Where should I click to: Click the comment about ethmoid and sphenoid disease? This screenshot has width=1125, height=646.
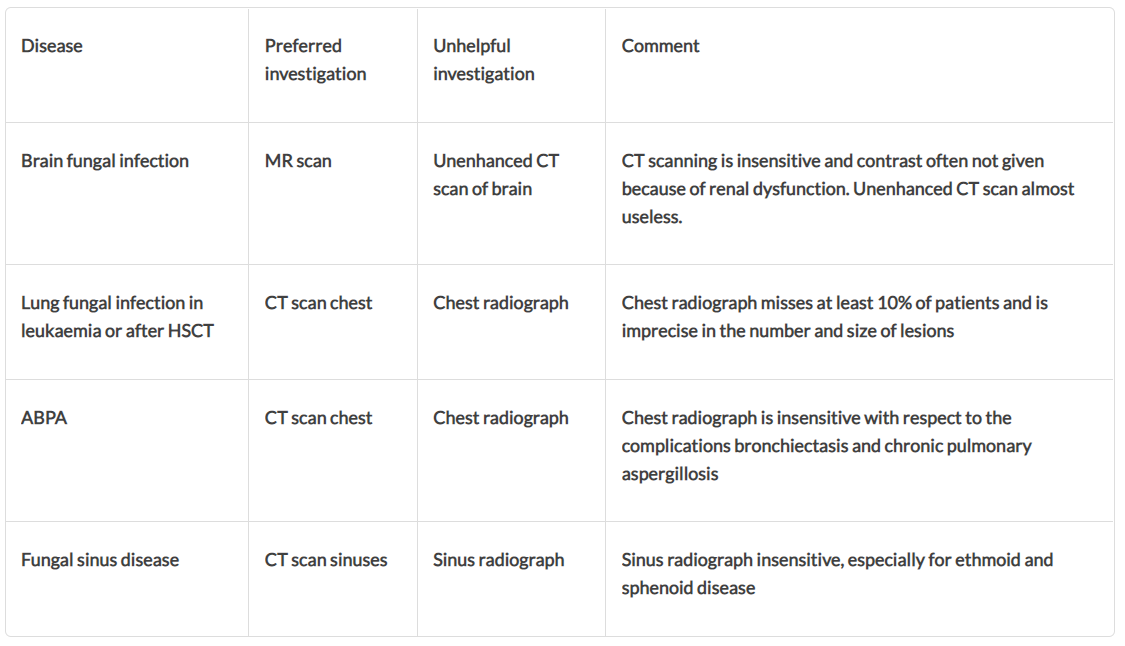point(837,574)
